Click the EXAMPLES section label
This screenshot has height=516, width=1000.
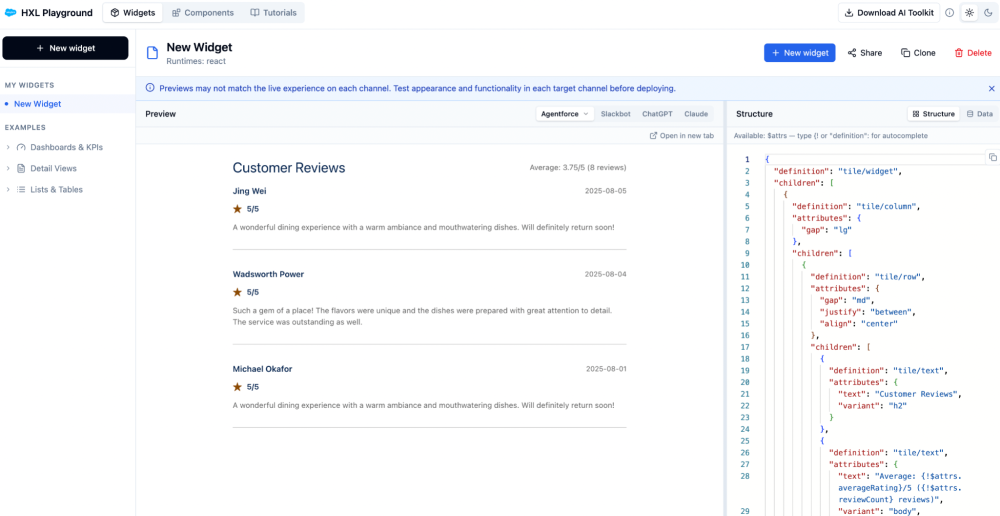click(25, 128)
